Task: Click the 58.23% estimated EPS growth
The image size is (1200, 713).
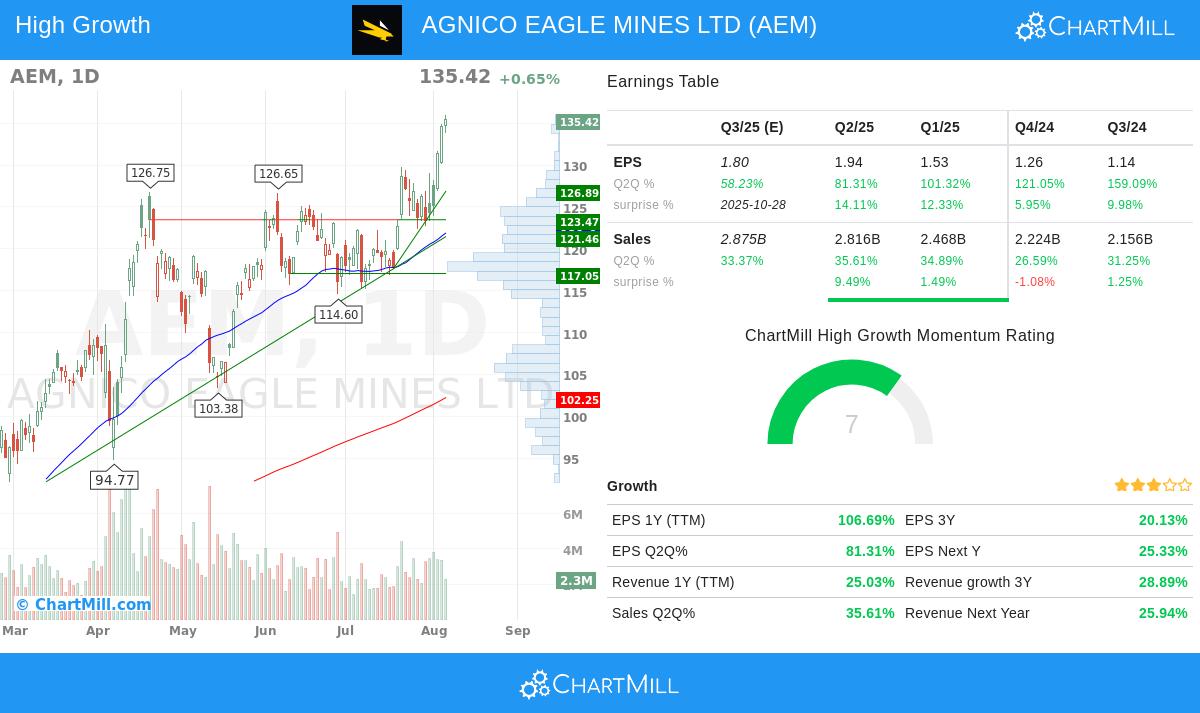Action: point(742,184)
